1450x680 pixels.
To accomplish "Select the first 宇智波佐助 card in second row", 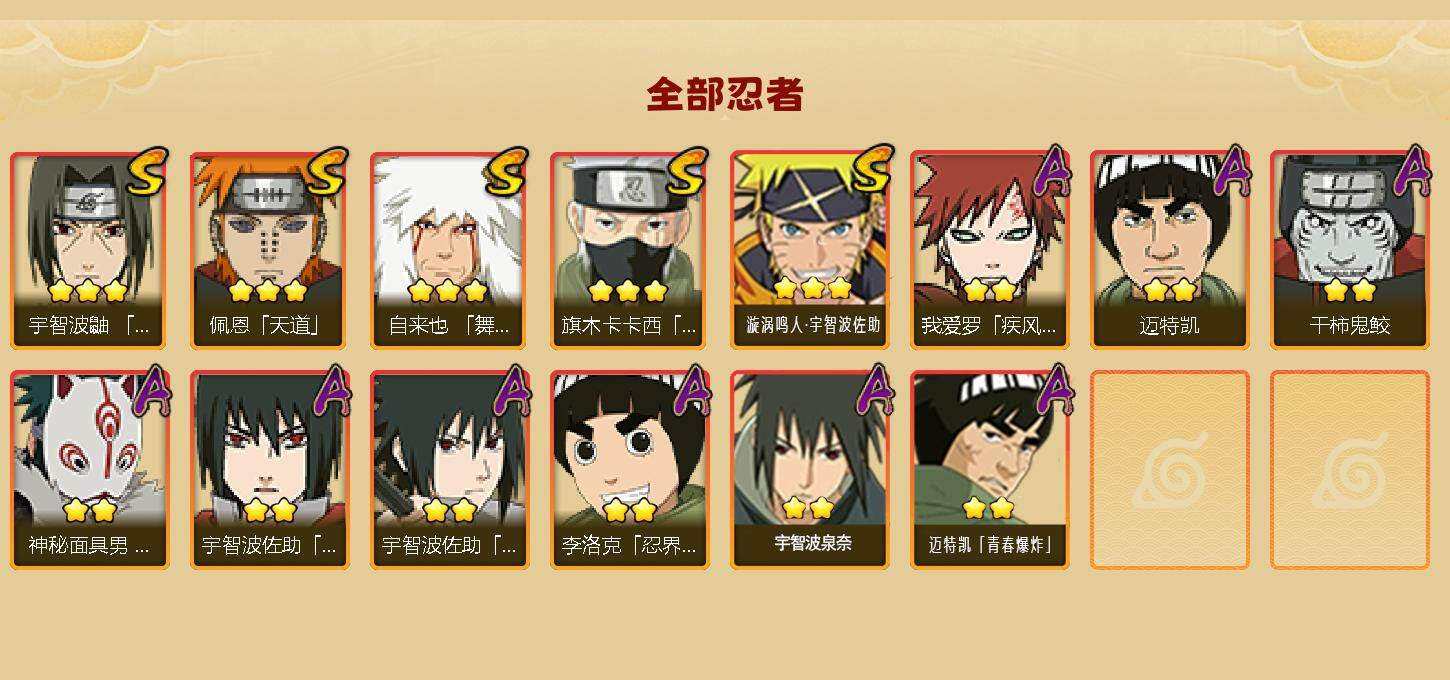I will (x=270, y=470).
